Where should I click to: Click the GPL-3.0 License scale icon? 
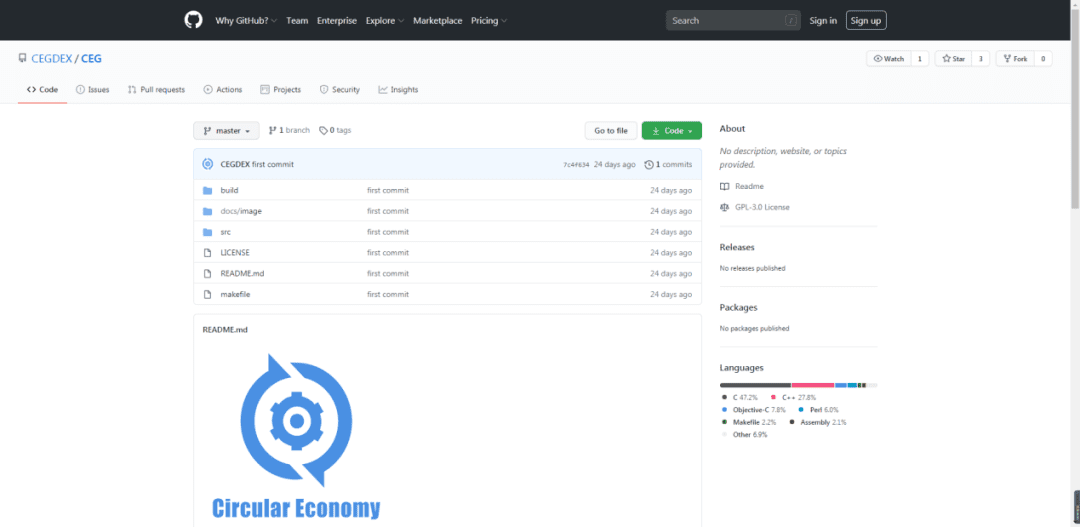724,207
